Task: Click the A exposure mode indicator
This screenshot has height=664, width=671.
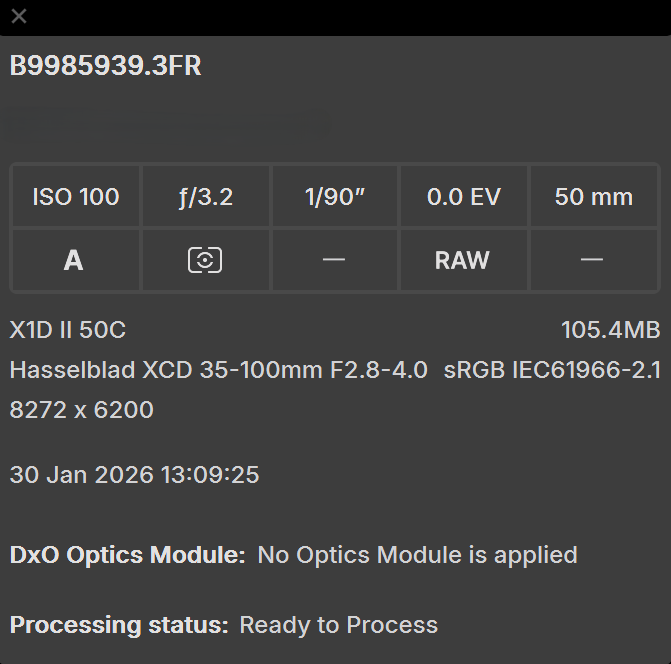Action: pos(73,260)
